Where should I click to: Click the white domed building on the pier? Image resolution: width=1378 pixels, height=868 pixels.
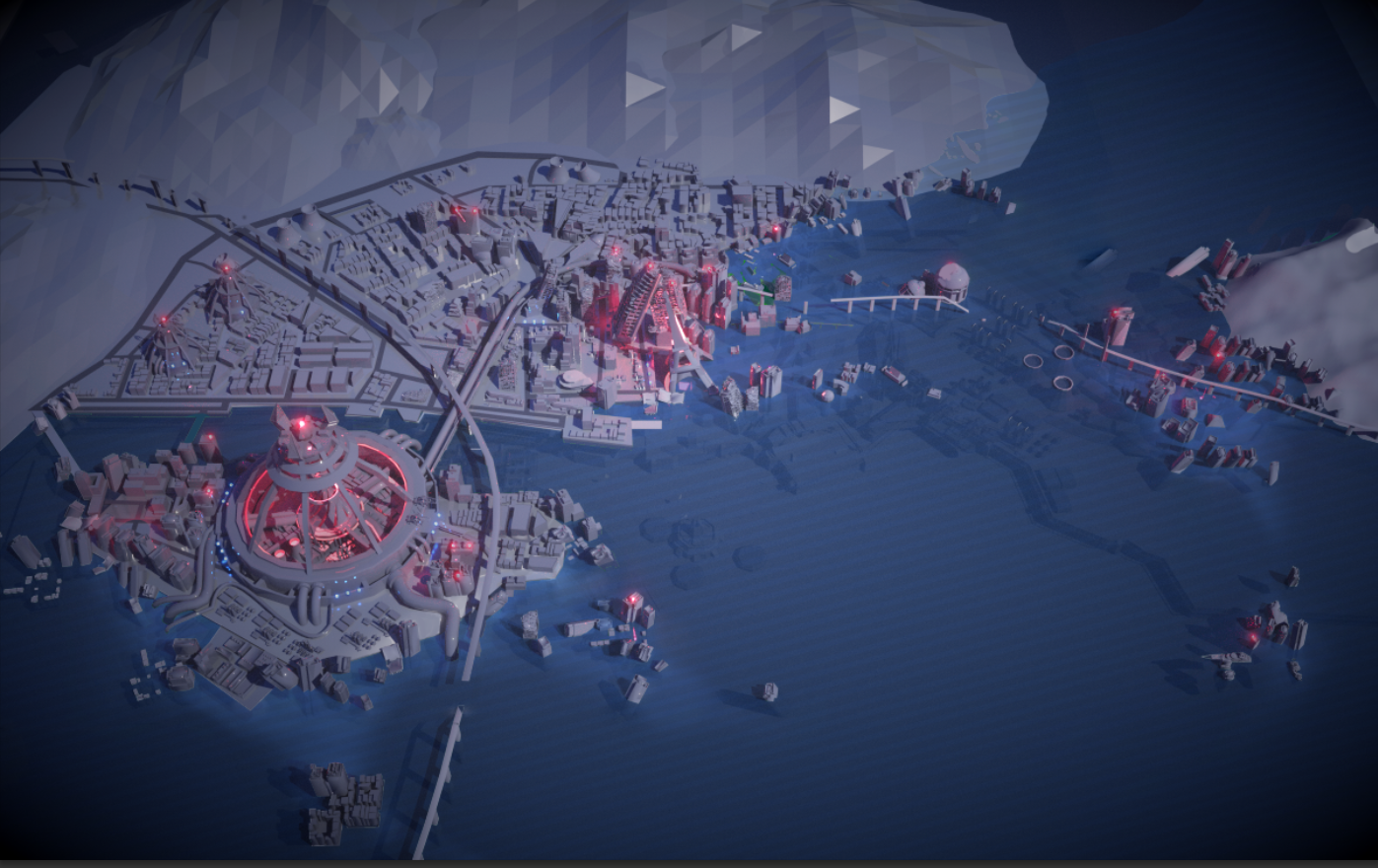[951, 281]
